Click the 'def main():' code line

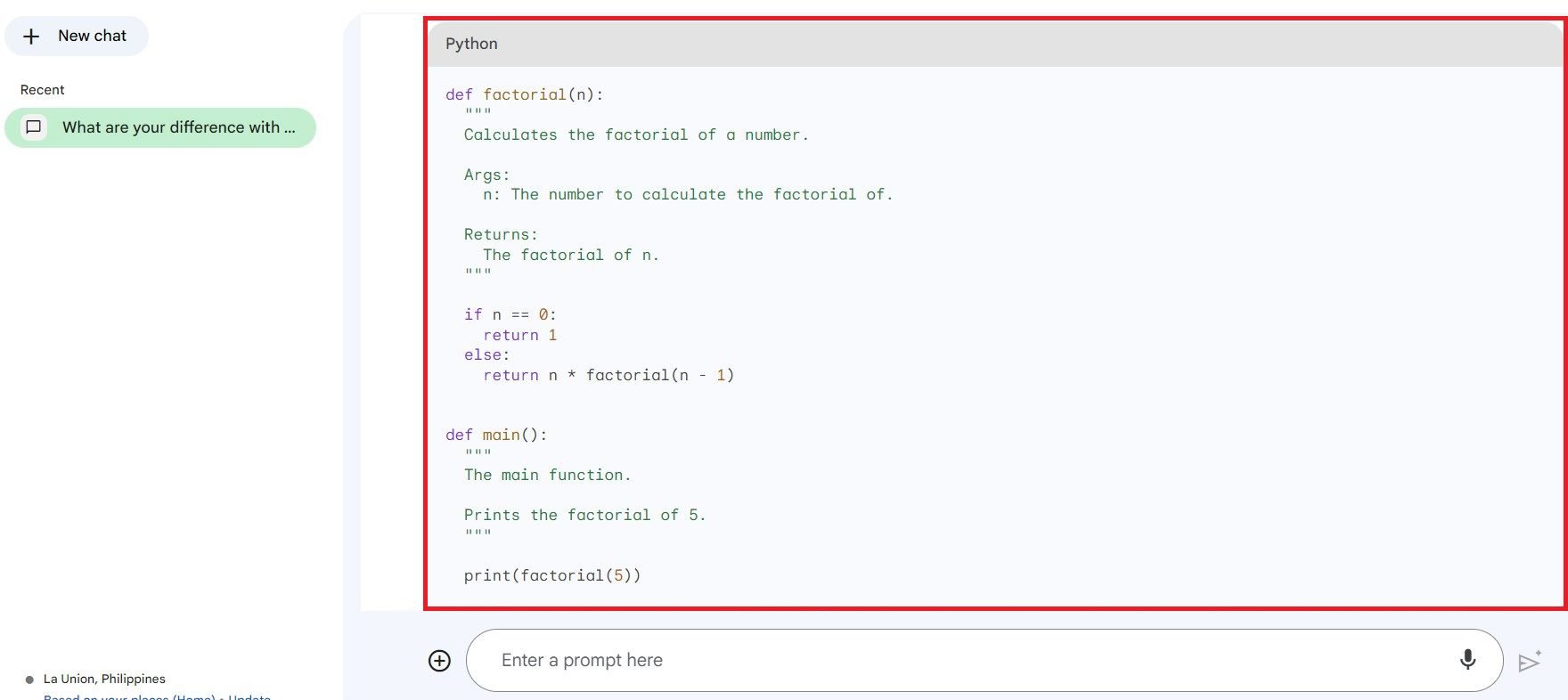(496, 435)
